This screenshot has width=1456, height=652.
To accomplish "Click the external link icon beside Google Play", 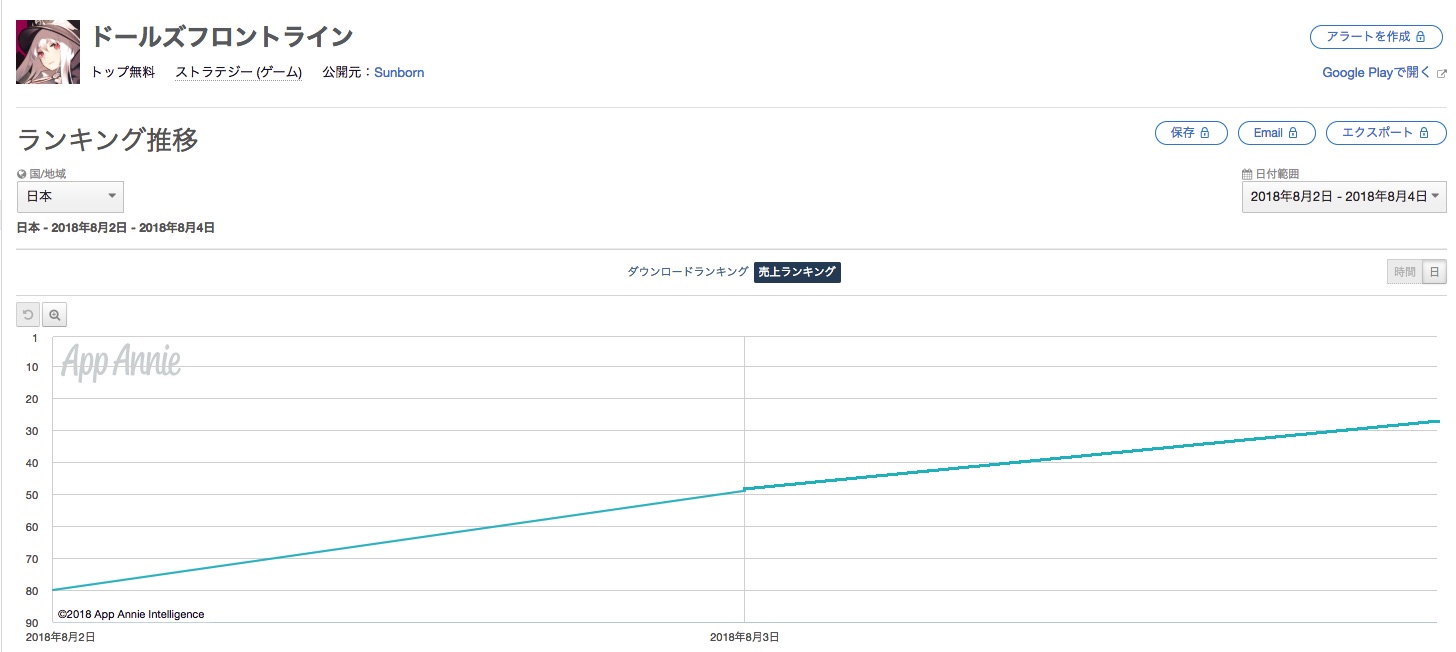I will [1441, 74].
